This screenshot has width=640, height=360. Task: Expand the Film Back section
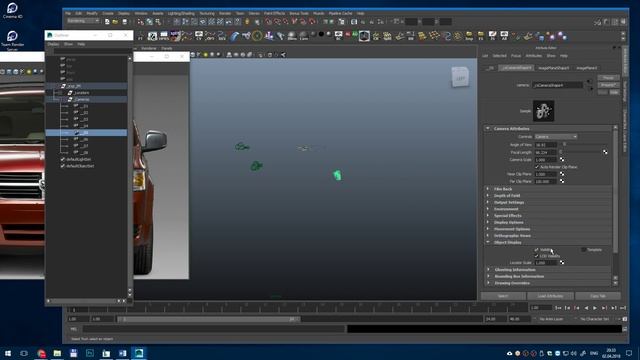(488, 189)
